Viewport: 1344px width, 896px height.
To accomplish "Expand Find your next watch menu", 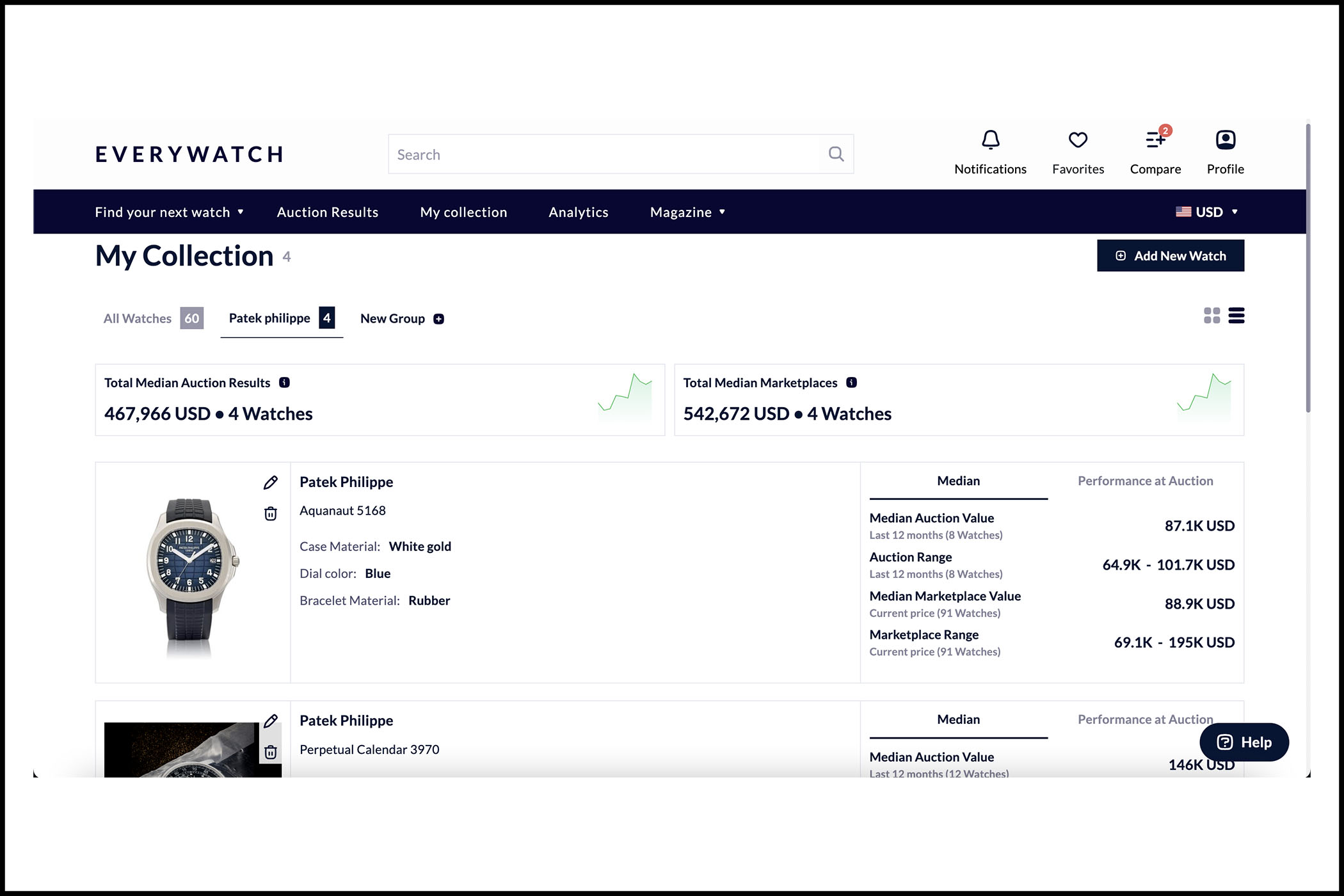I will click(169, 212).
